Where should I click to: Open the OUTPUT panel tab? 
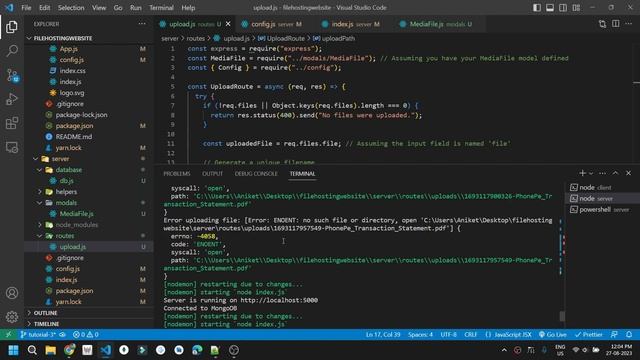(x=212, y=174)
